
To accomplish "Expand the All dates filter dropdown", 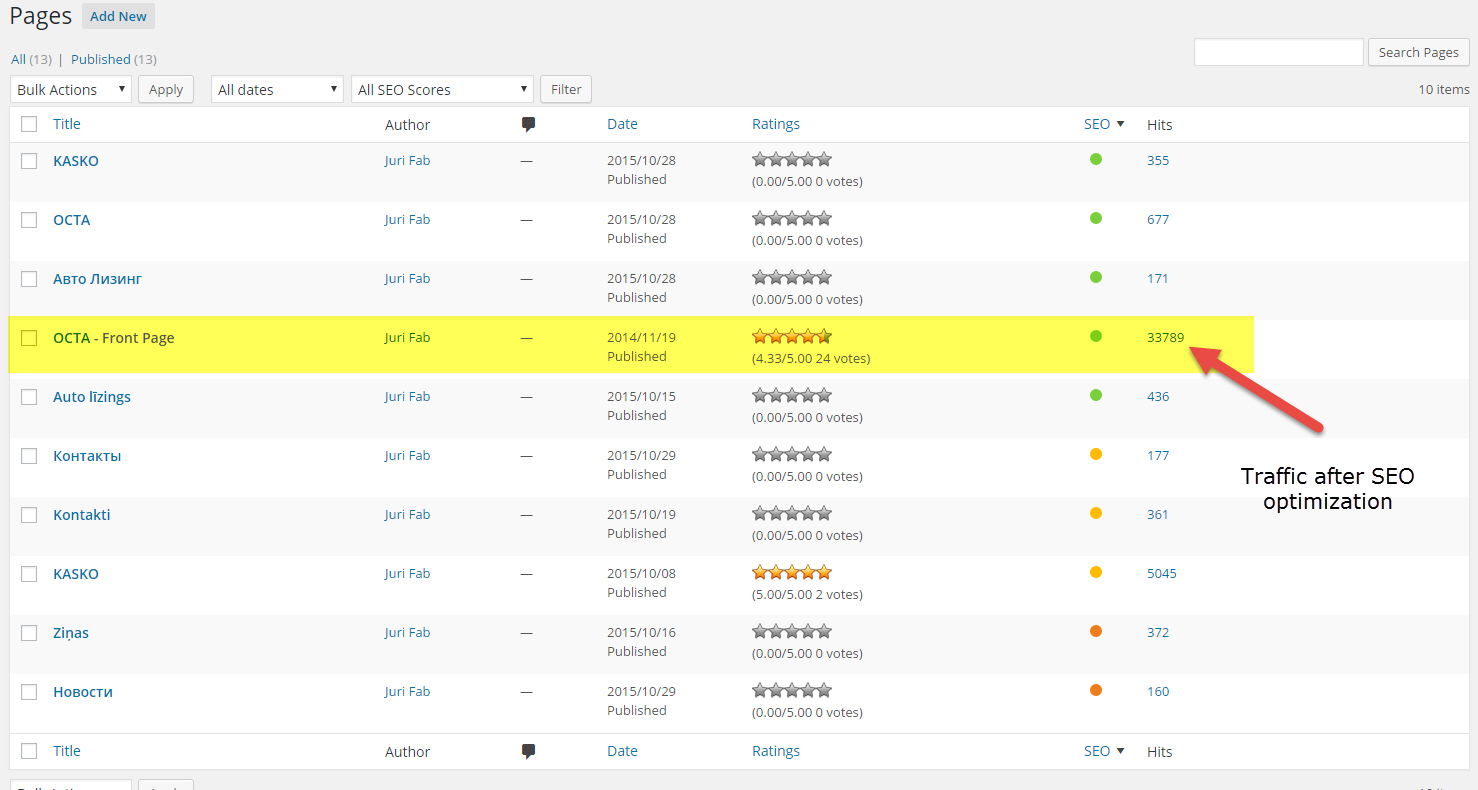I will pyautogui.click(x=278, y=90).
